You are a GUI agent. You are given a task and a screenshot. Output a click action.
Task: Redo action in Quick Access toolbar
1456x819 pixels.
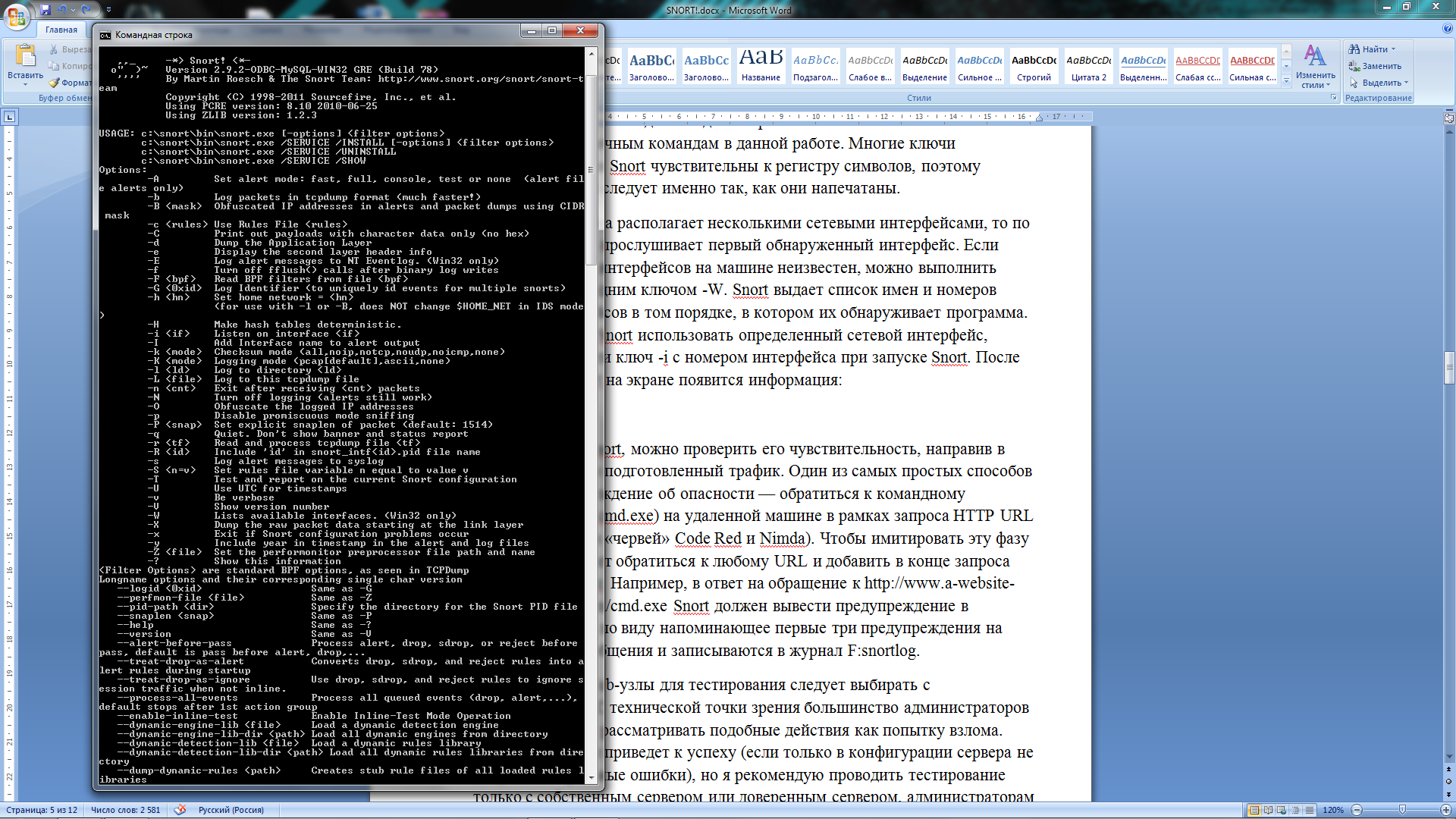(86, 10)
